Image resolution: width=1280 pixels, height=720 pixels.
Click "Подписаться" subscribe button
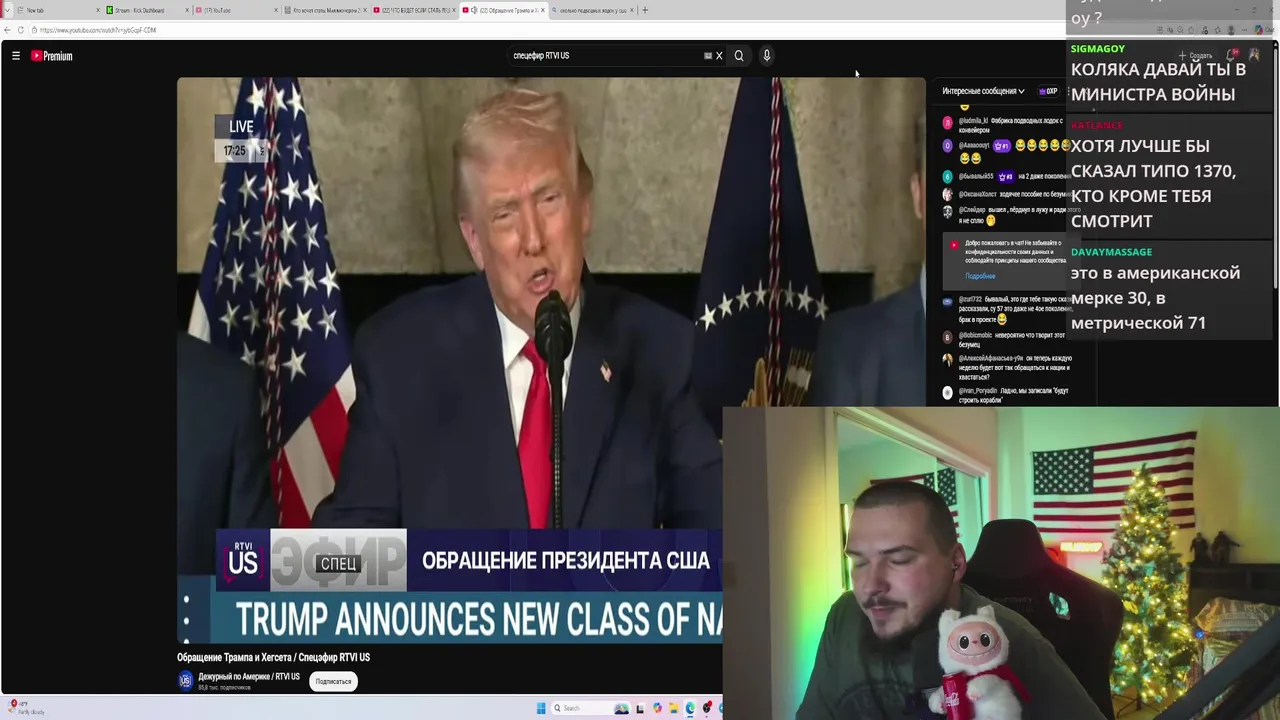(x=333, y=681)
